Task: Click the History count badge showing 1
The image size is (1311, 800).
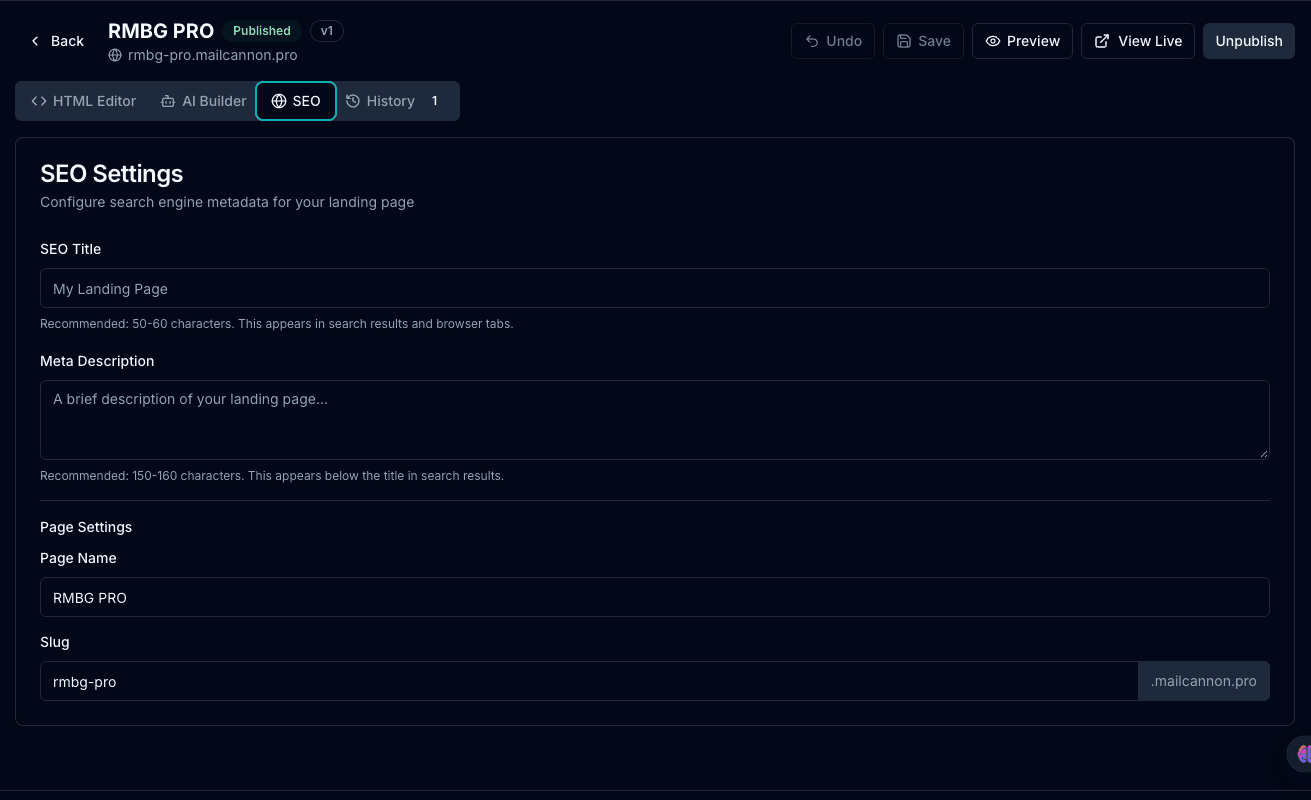Action: click(x=434, y=101)
